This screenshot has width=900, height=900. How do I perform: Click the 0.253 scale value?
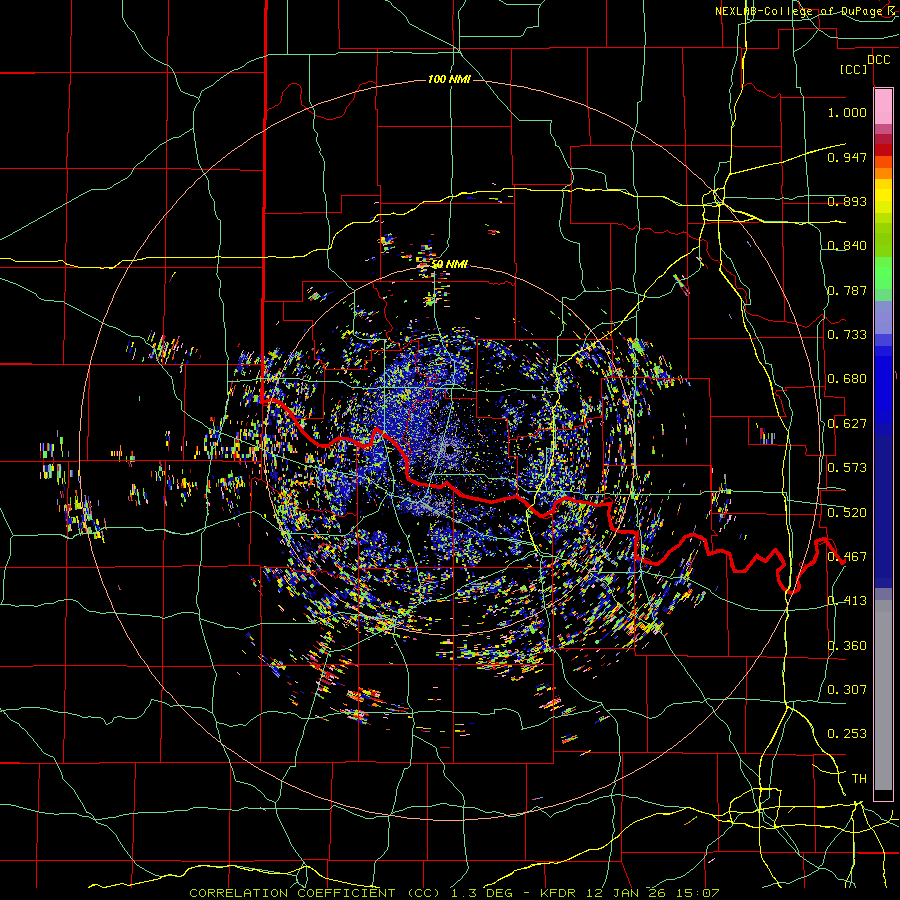[x=847, y=734]
